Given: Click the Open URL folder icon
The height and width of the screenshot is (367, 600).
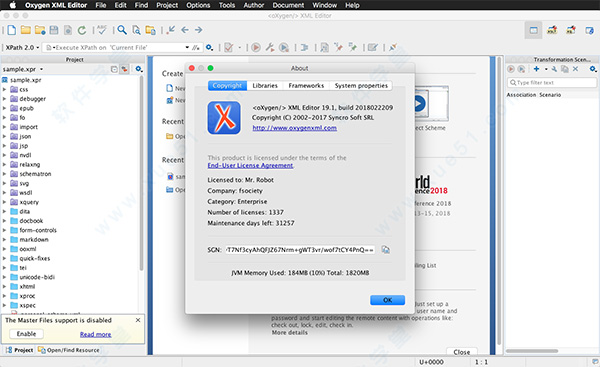Looking at the screenshot, I should click(x=40, y=30).
